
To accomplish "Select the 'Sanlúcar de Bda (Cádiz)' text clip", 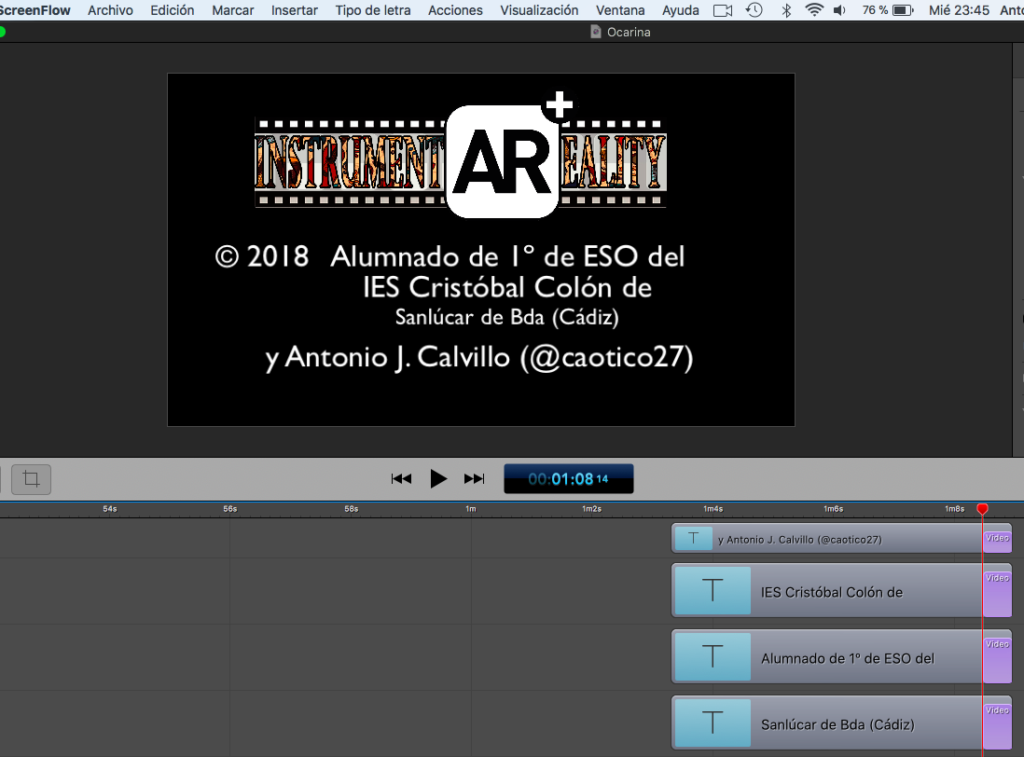I will (x=842, y=723).
